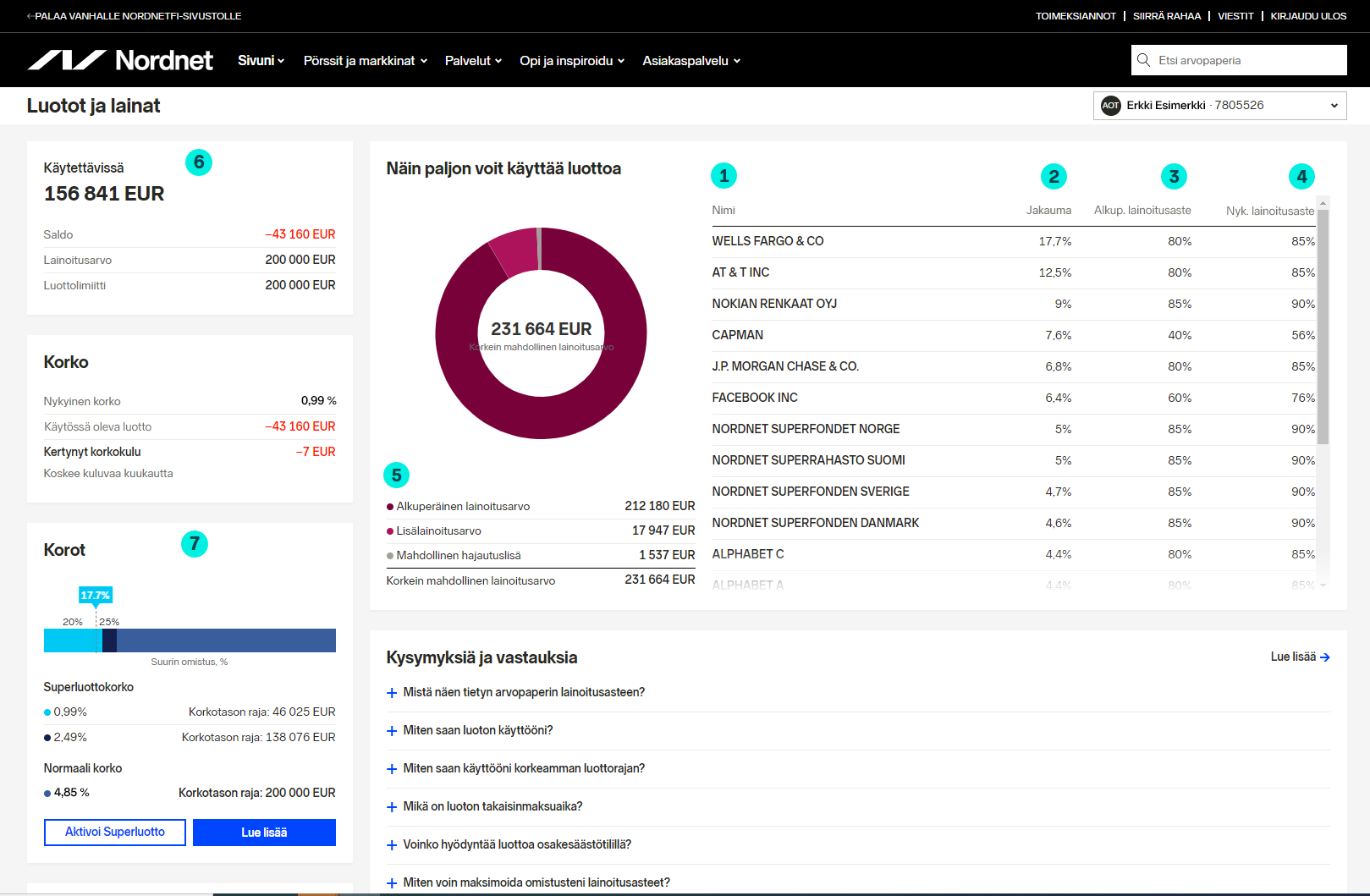Select the NORDNET SUPERFONDET NORGE row
1370x896 pixels.
[1014, 430]
